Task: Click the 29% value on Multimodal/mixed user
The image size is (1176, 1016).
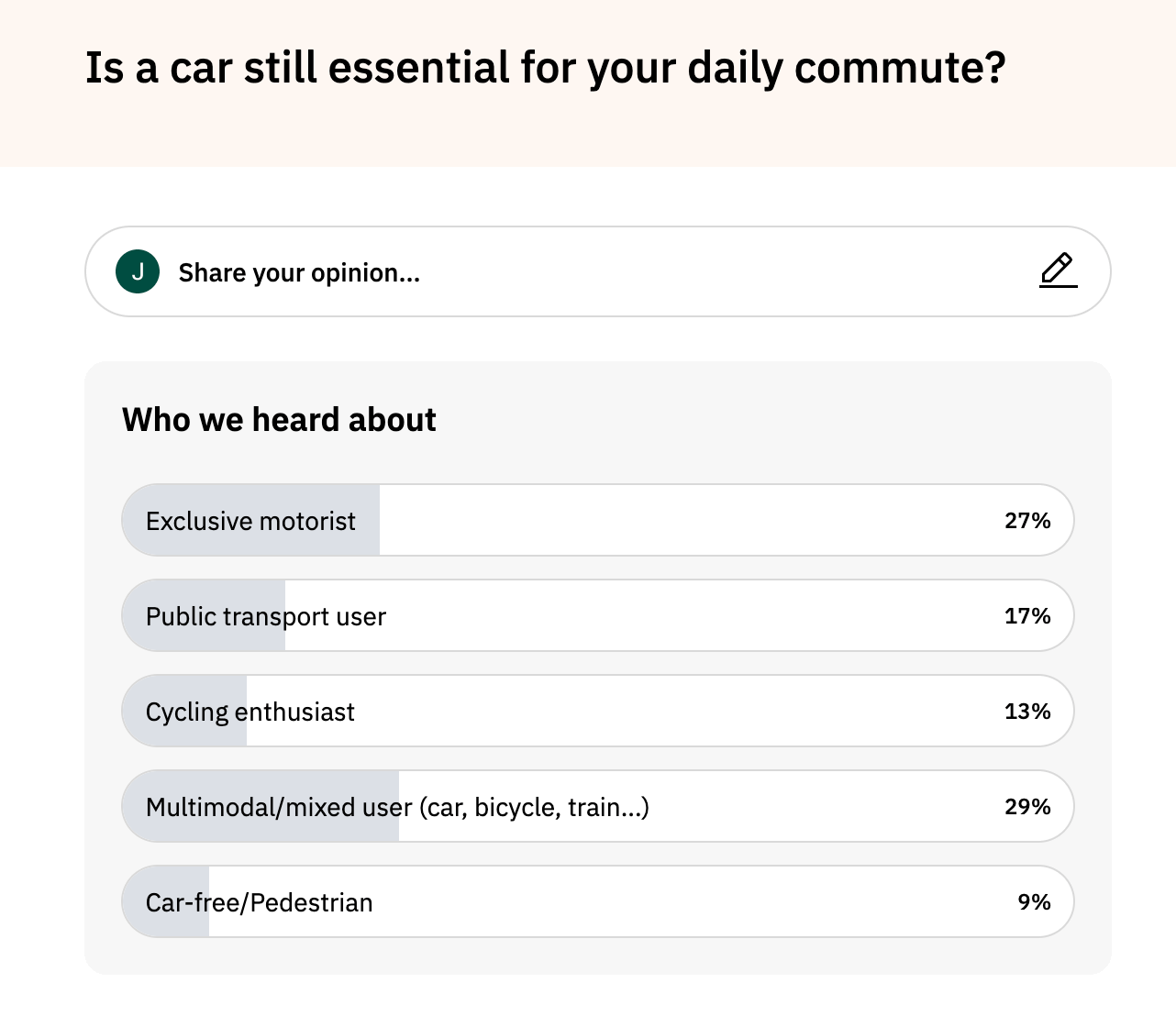Action: click(x=1027, y=807)
